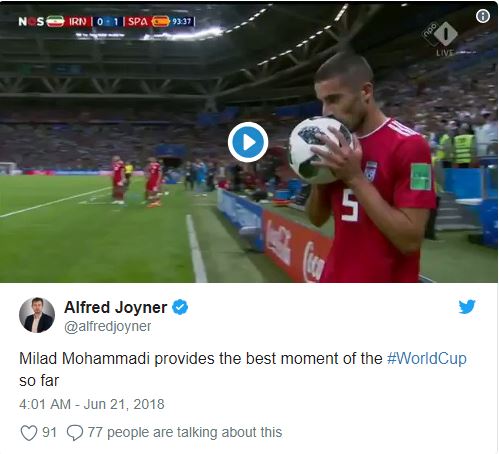This screenshot has width=499, height=454.
Task: Click the NPO 1 LIVE logo
Action: (x=442, y=38)
